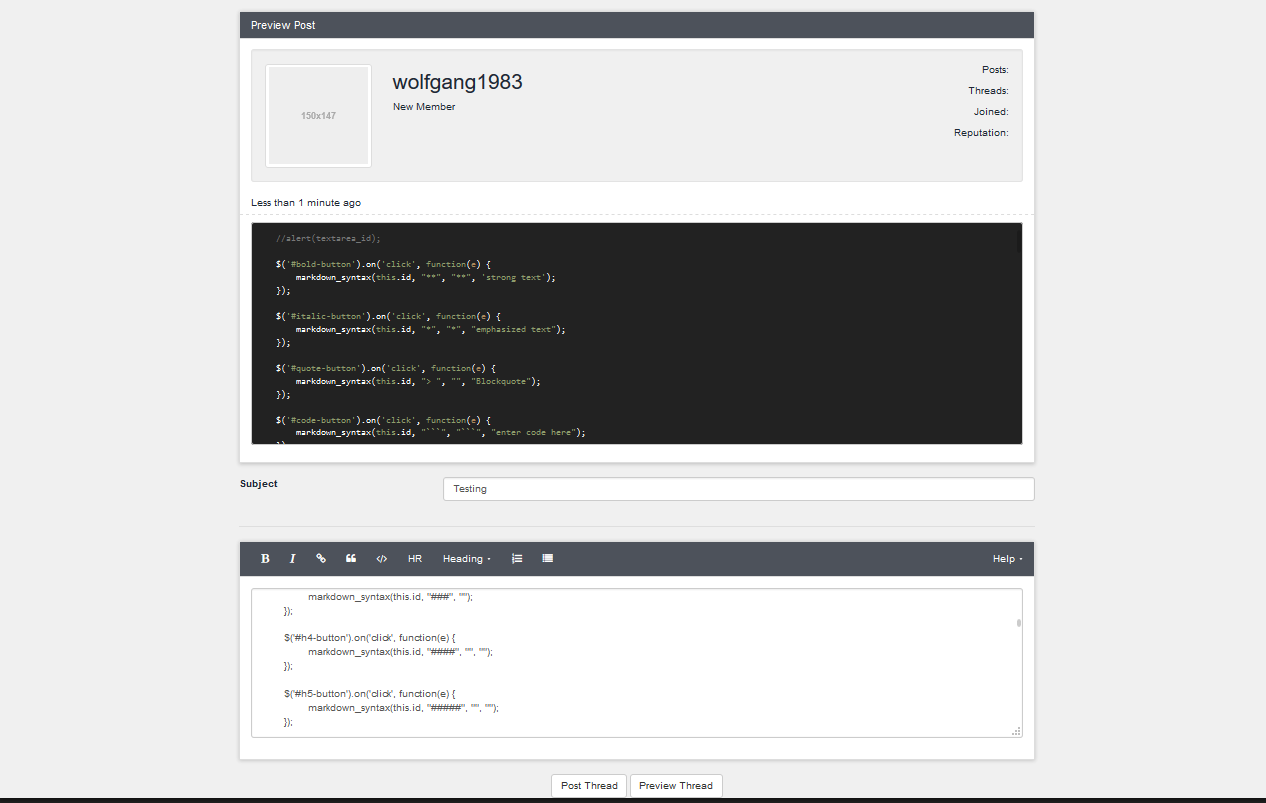1266x803 pixels.
Task: Click the message textarea scrollbar thumb
Action: pyautogui.click(x=1019, y=622)
